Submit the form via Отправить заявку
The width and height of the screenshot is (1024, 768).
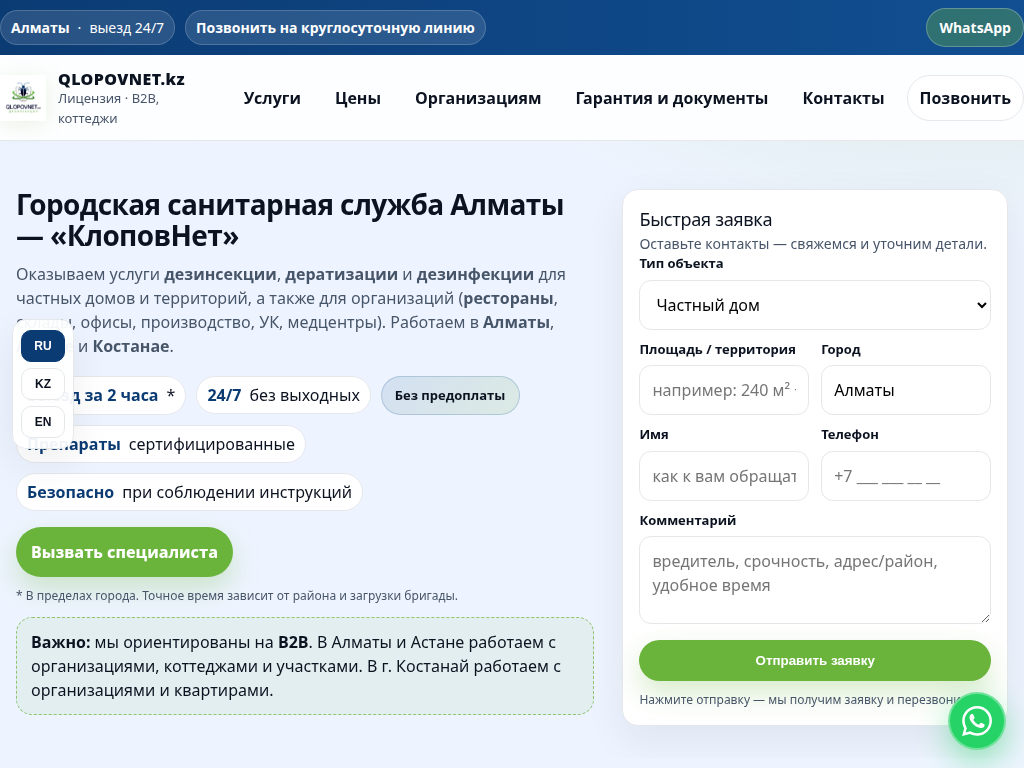814,661
